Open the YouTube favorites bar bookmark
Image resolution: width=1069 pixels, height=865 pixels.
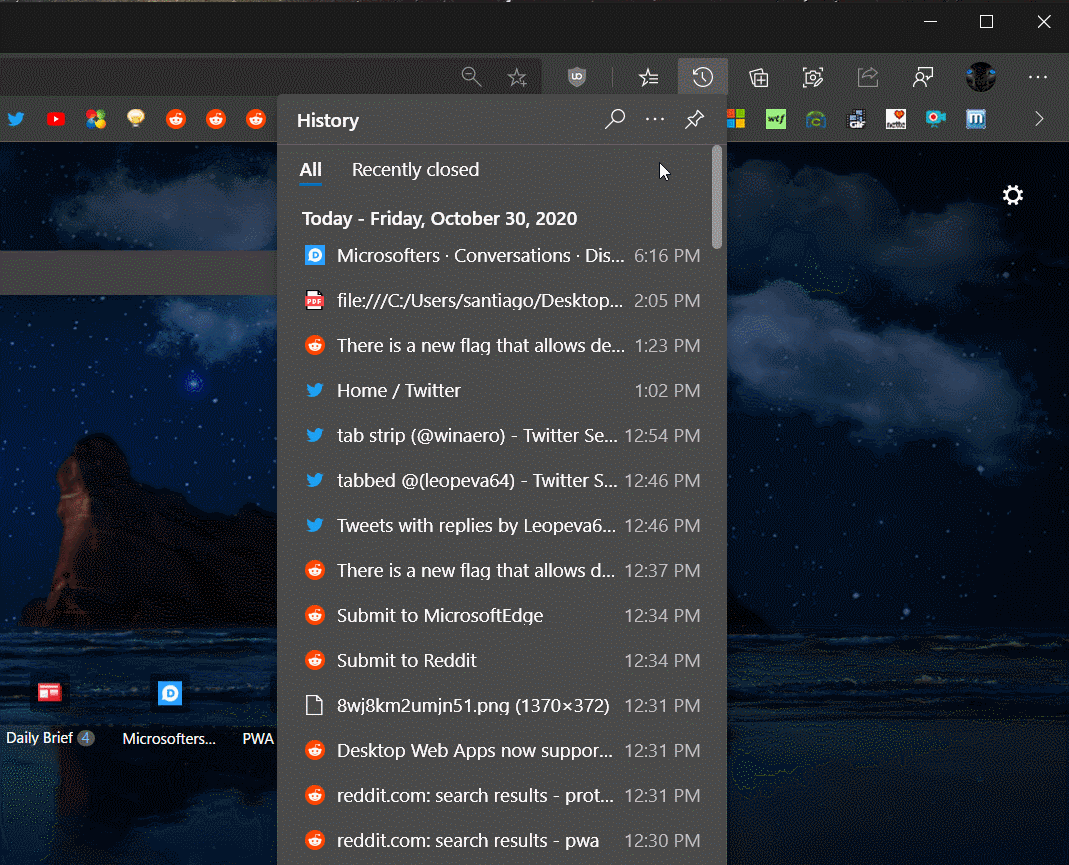tap(56, 119)
